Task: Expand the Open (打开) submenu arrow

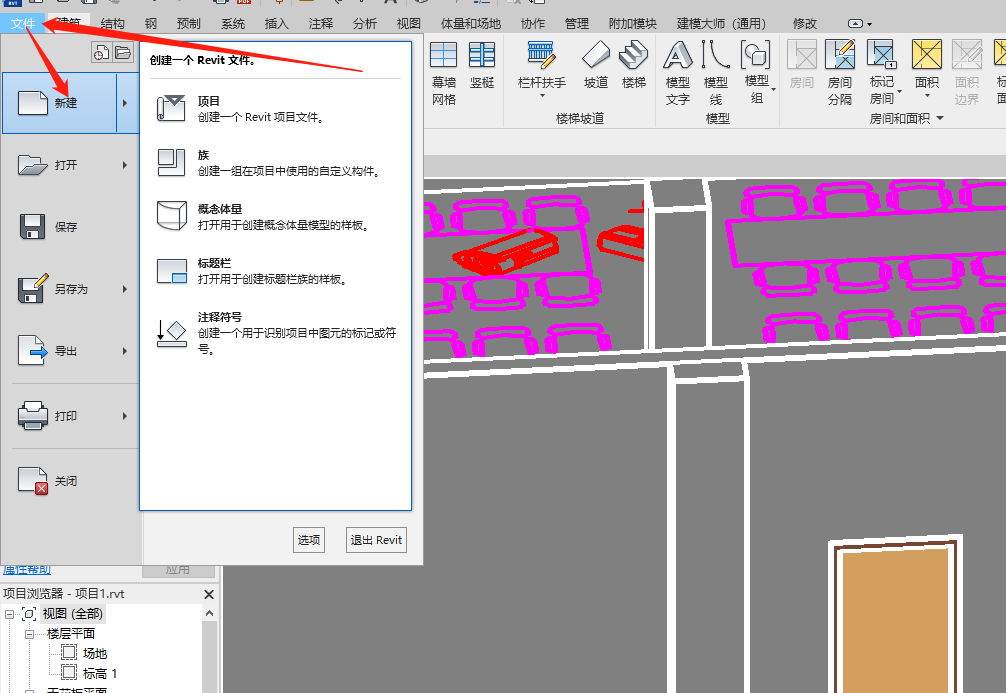Action: click(125, 165)
